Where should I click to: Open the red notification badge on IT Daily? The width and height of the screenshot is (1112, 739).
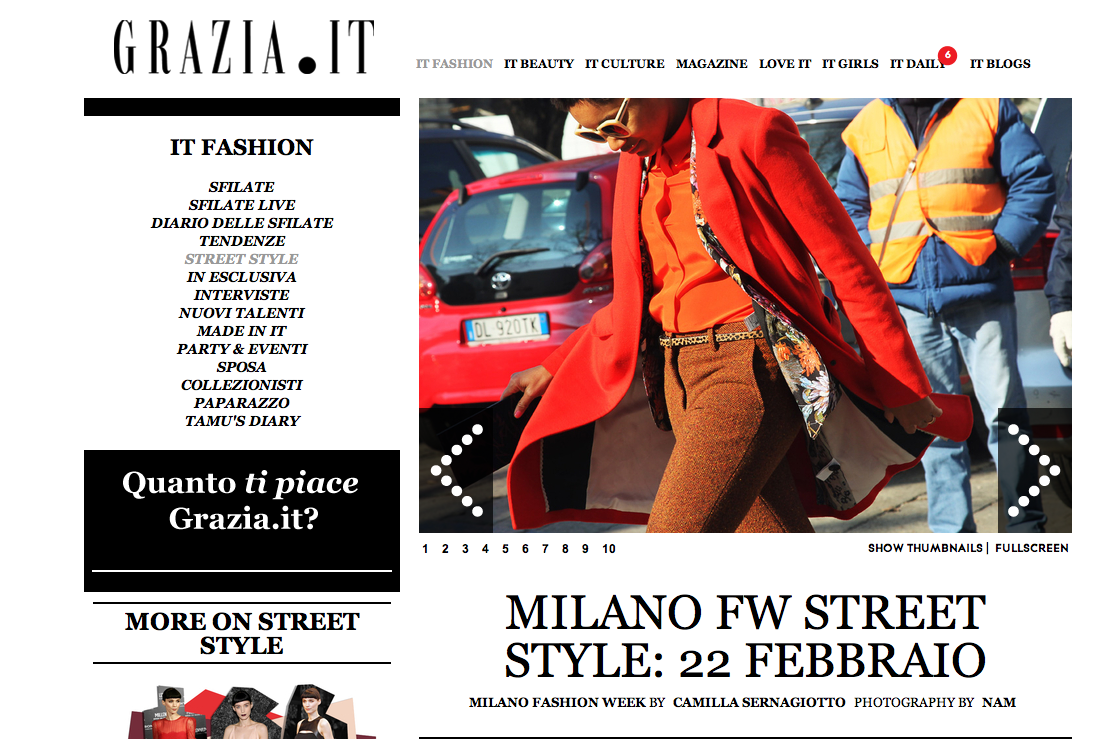pos(947,55)
